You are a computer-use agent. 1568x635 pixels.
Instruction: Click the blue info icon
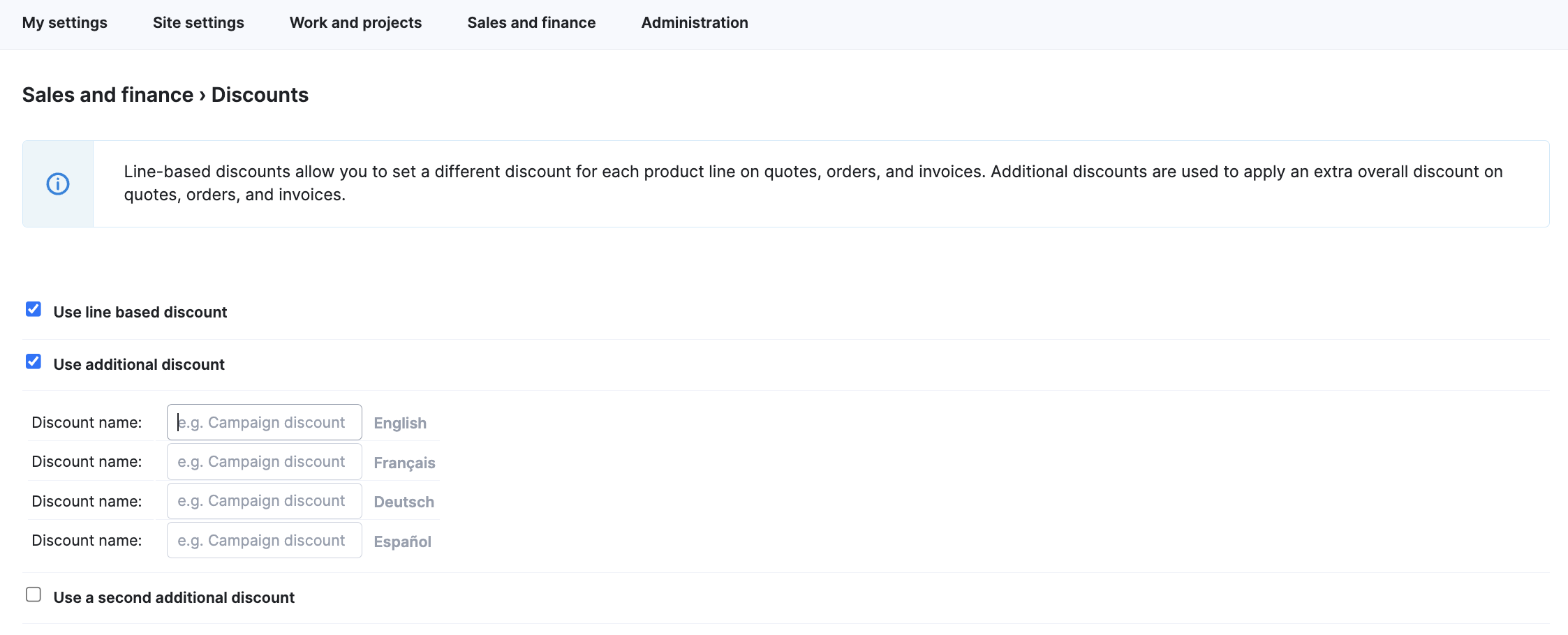pyautogui.click(x=58, y=184)
